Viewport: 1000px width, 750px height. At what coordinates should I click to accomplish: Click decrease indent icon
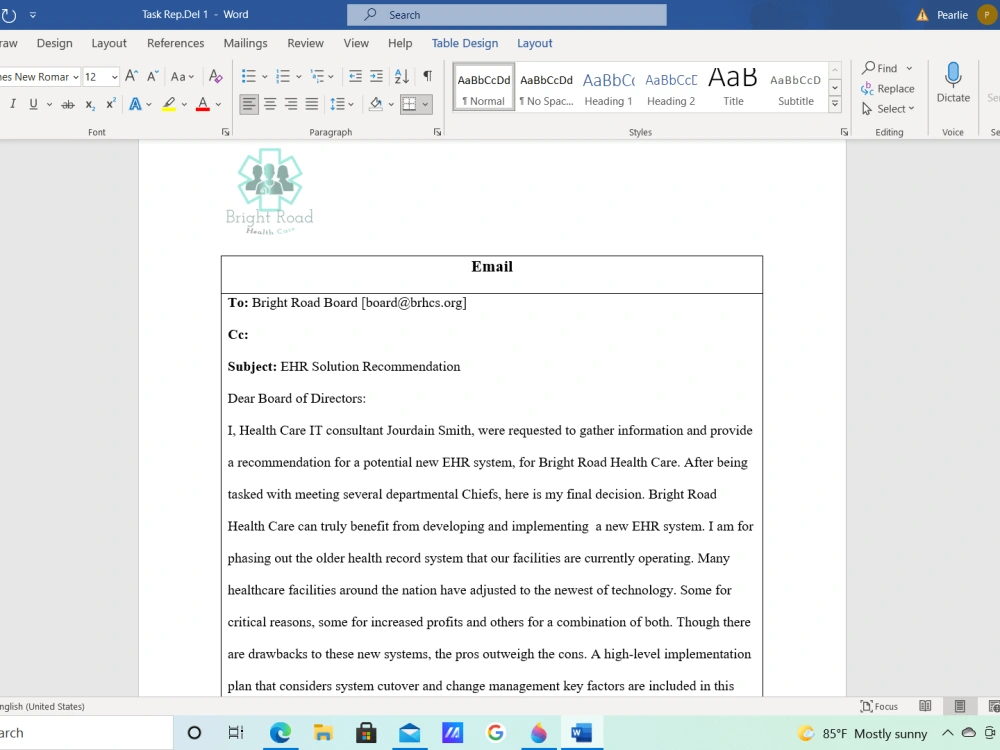click(355, 77)
